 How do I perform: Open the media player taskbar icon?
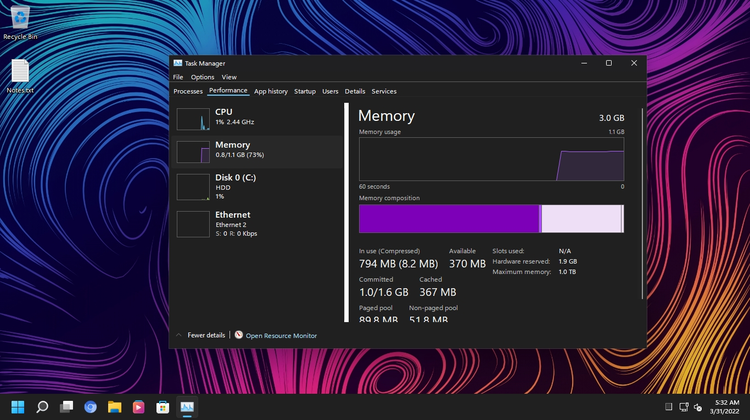139,407
